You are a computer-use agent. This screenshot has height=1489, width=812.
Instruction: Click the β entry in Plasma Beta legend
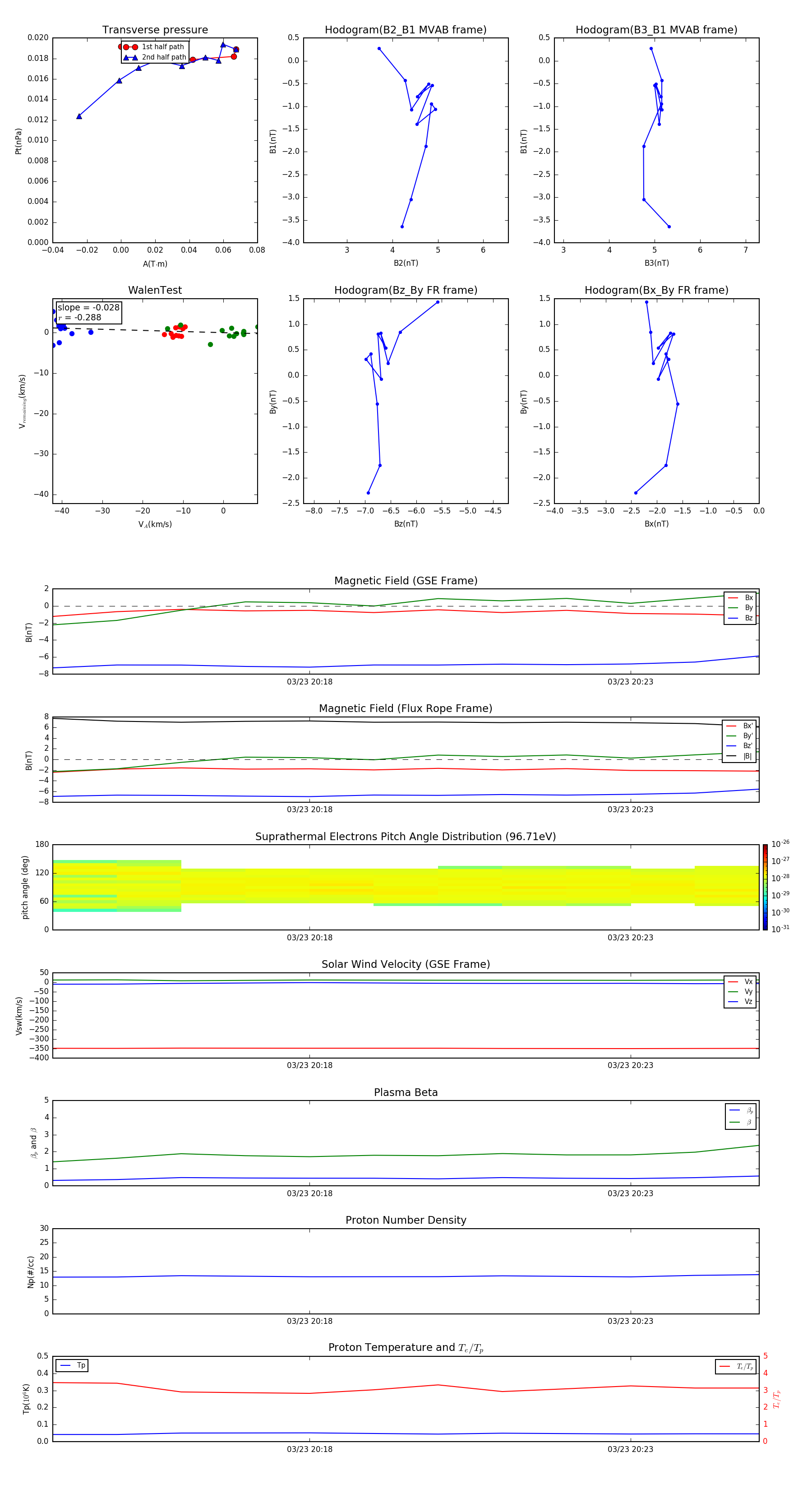click(741, 1122)
